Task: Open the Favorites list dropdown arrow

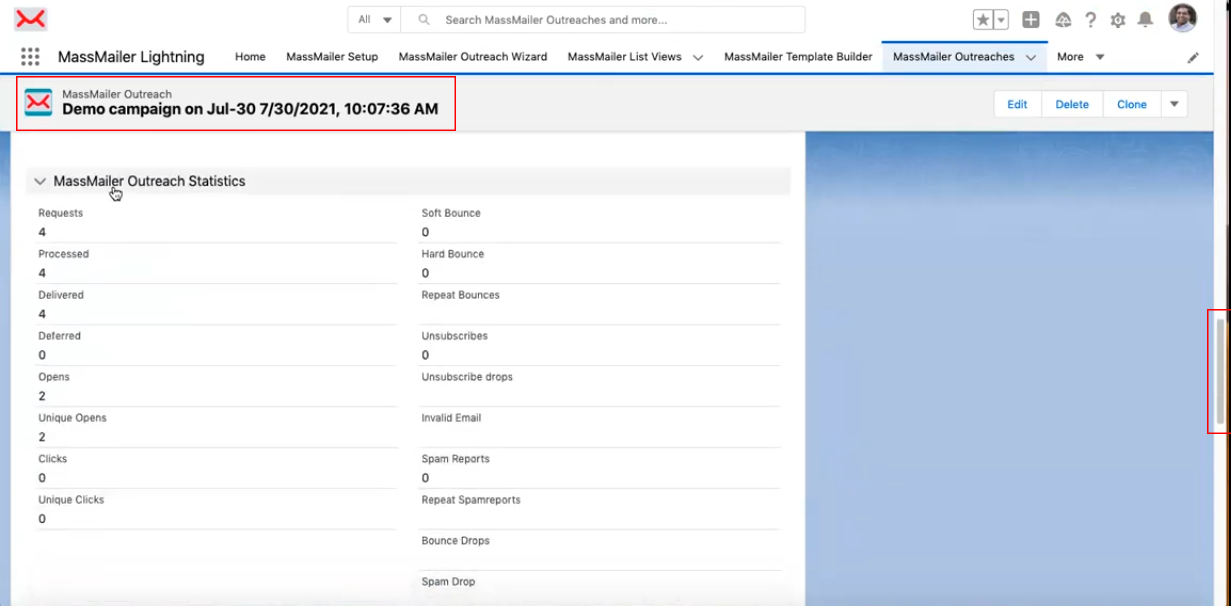Action: click(1001, 20)
